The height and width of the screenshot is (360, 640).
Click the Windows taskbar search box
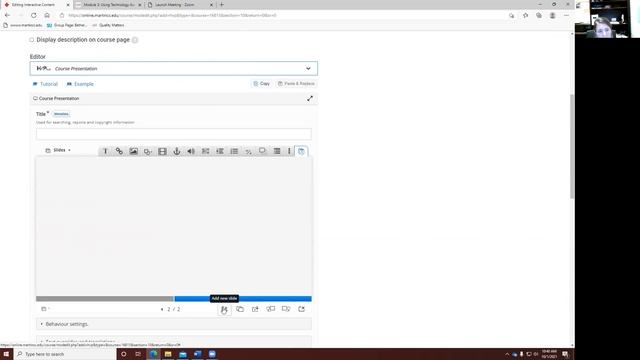click(65, 354)
